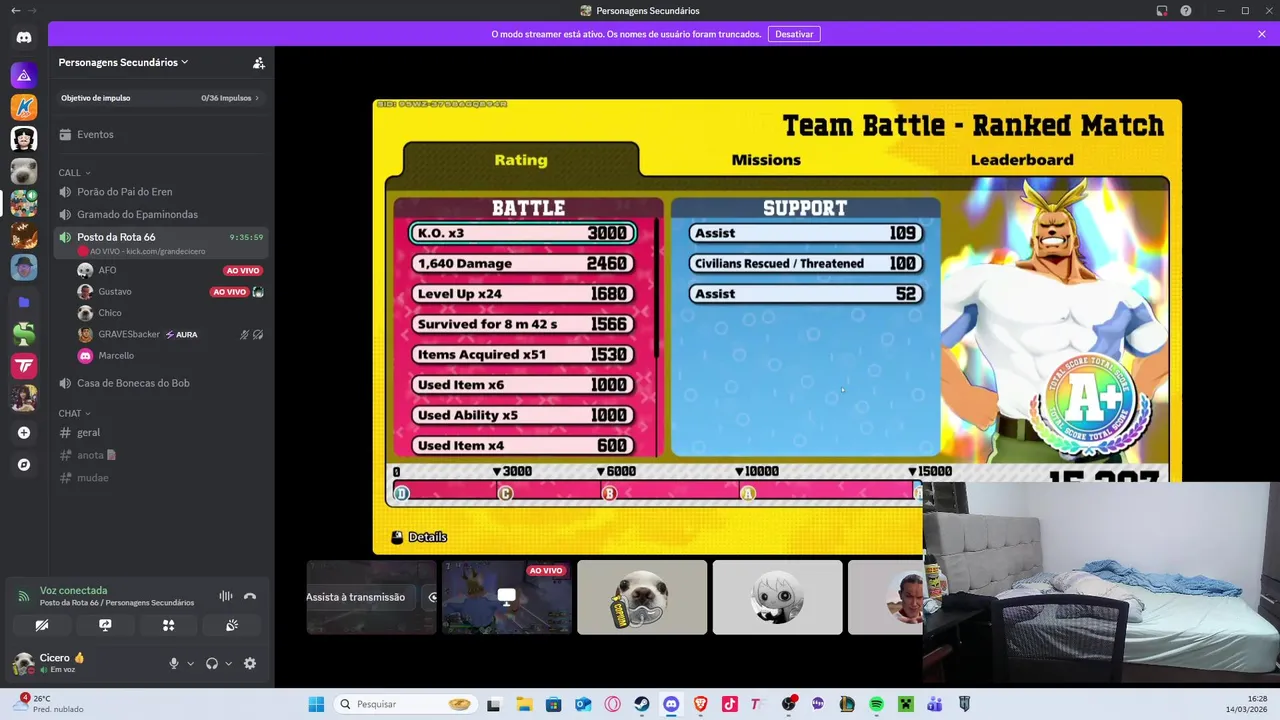The image size is (1280, 720).
Task: Join Gramado do Epaminondas voice channel
Action: (161, 214)
